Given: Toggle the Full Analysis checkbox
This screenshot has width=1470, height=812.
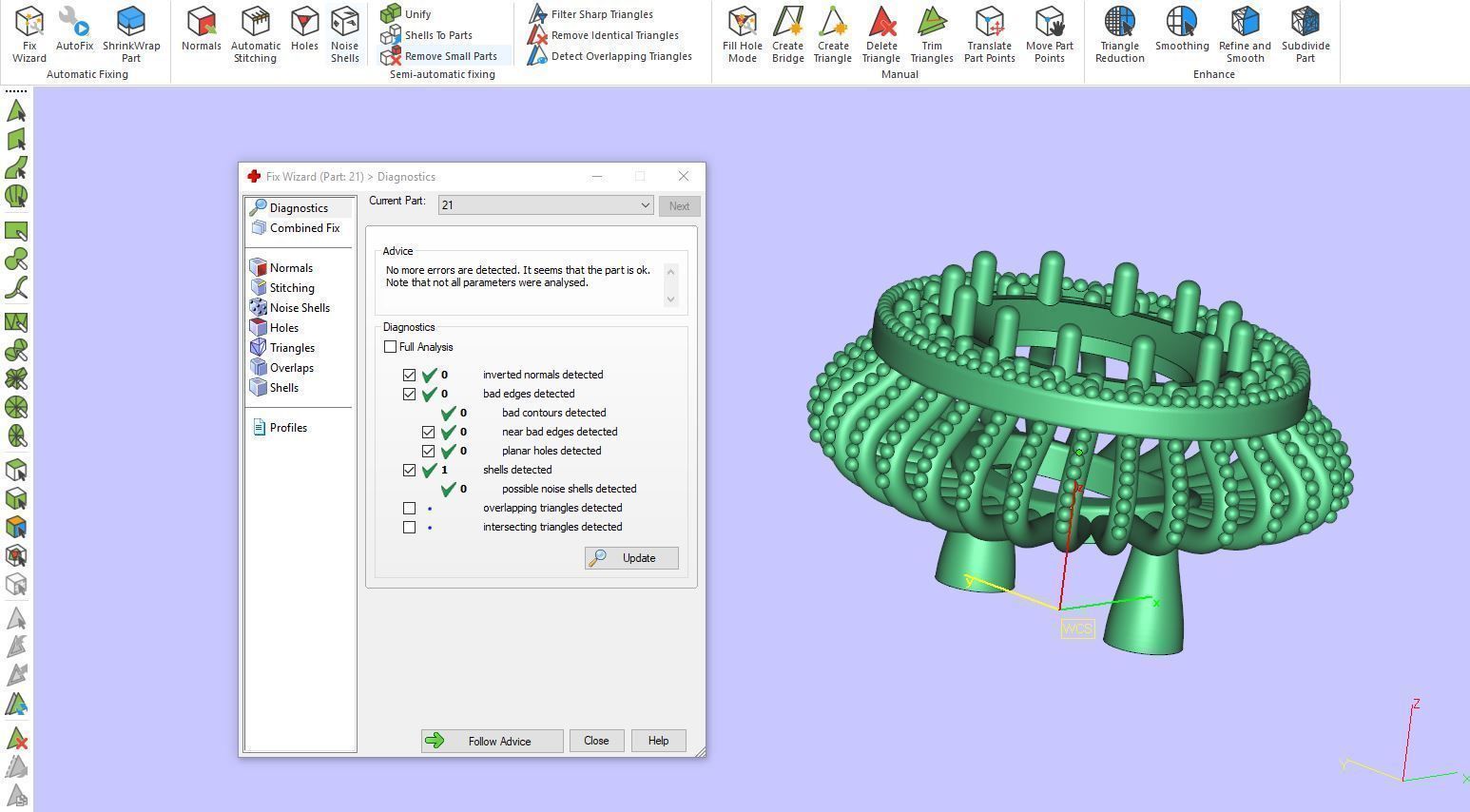Looking at the screenshot, I should pyautogui.click(x=390, y=347).
